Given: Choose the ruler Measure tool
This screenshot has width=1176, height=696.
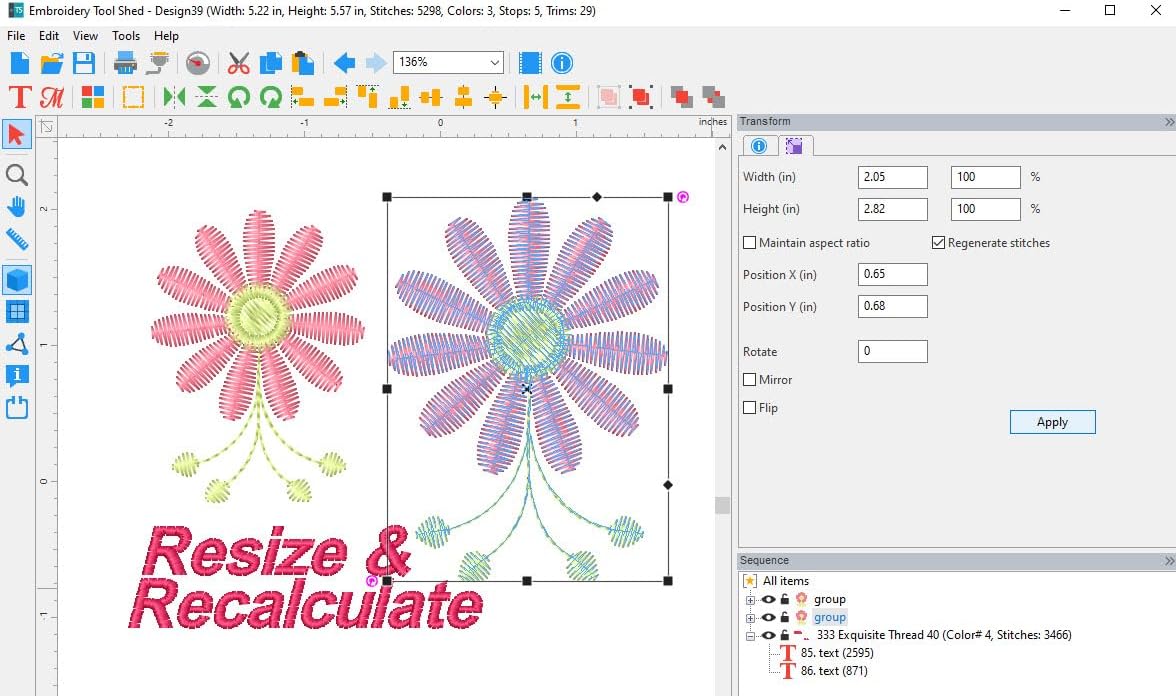Looking at the screenshot, I should point(17,240).
